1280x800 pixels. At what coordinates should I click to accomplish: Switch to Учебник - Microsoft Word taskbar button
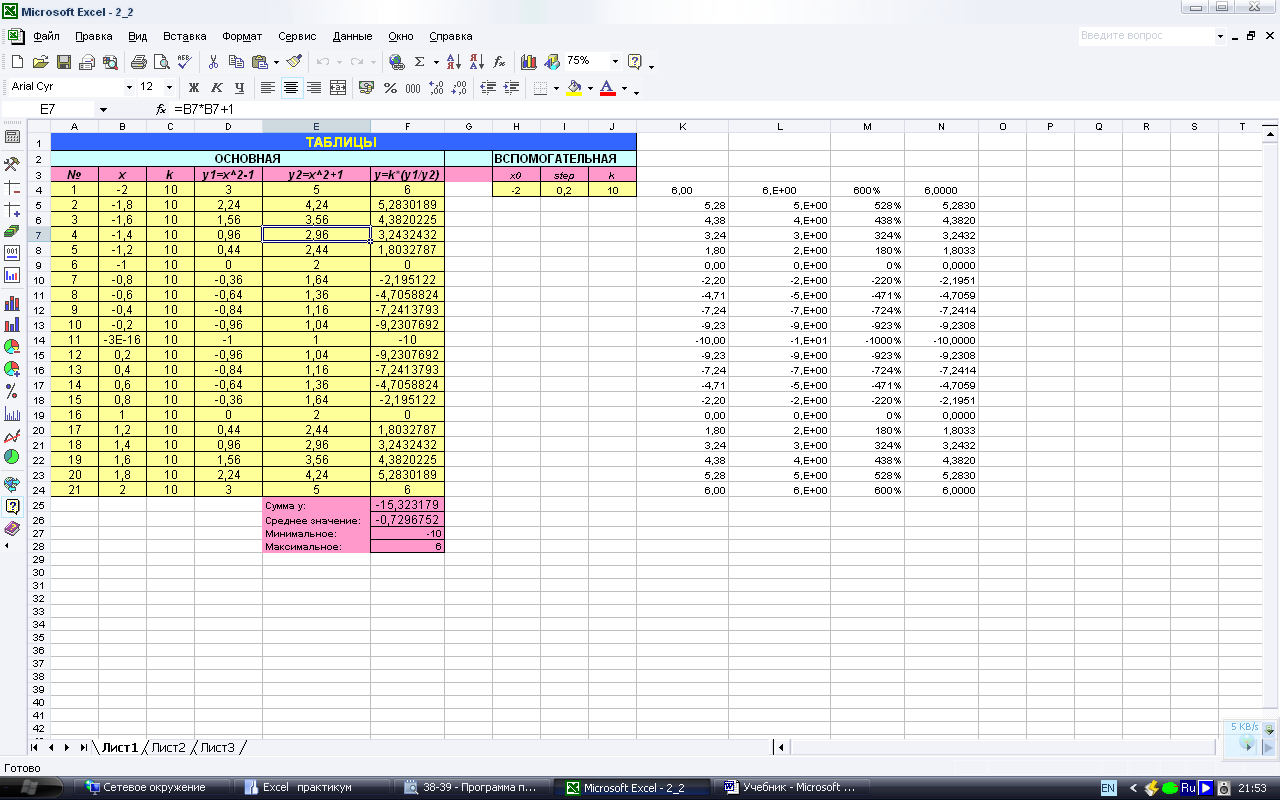pyautogui.click(x=790, y=787)
